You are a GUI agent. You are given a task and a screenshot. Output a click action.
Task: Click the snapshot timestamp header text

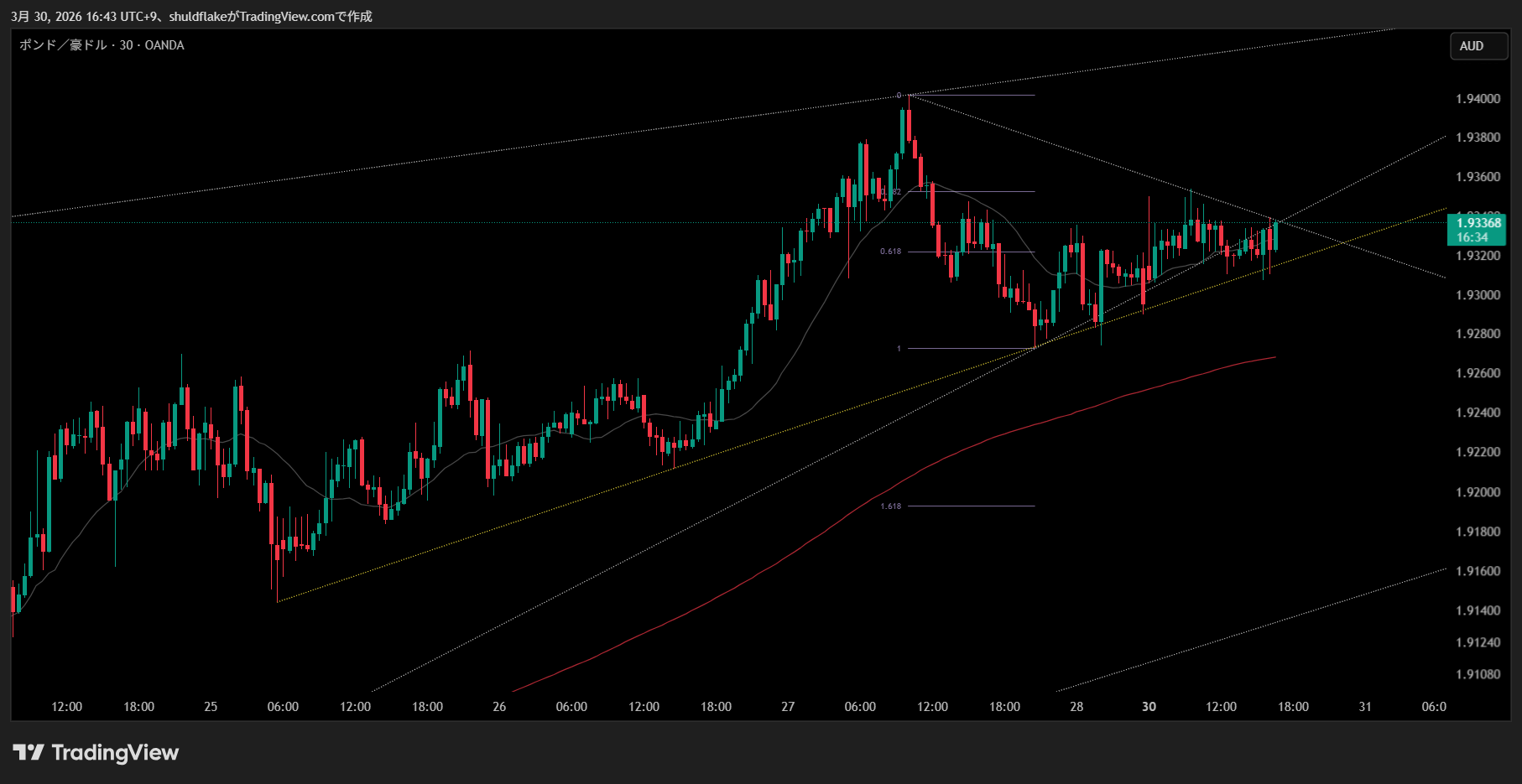click(191, 16)
